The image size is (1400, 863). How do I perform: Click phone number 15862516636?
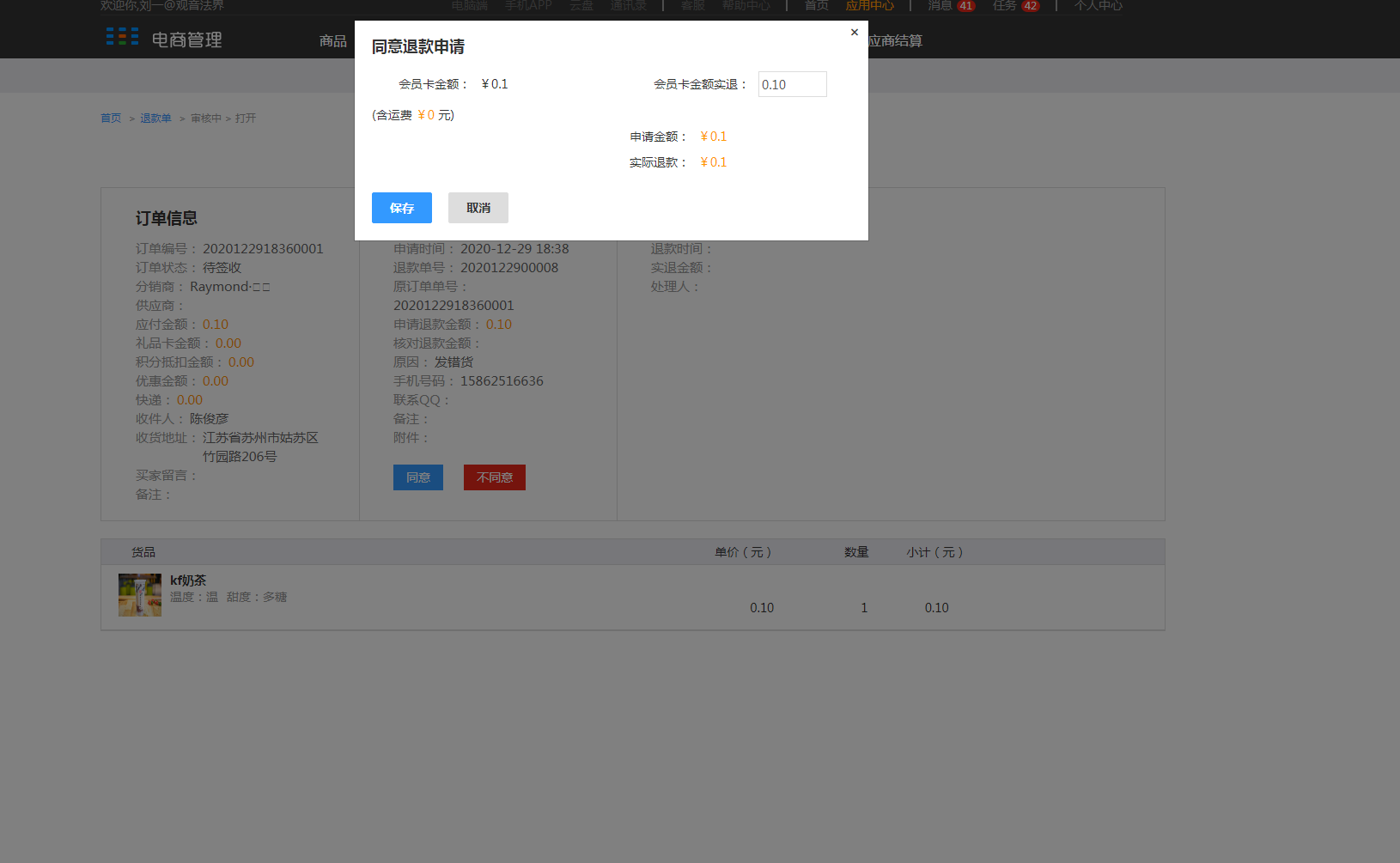tap(502, 381)
